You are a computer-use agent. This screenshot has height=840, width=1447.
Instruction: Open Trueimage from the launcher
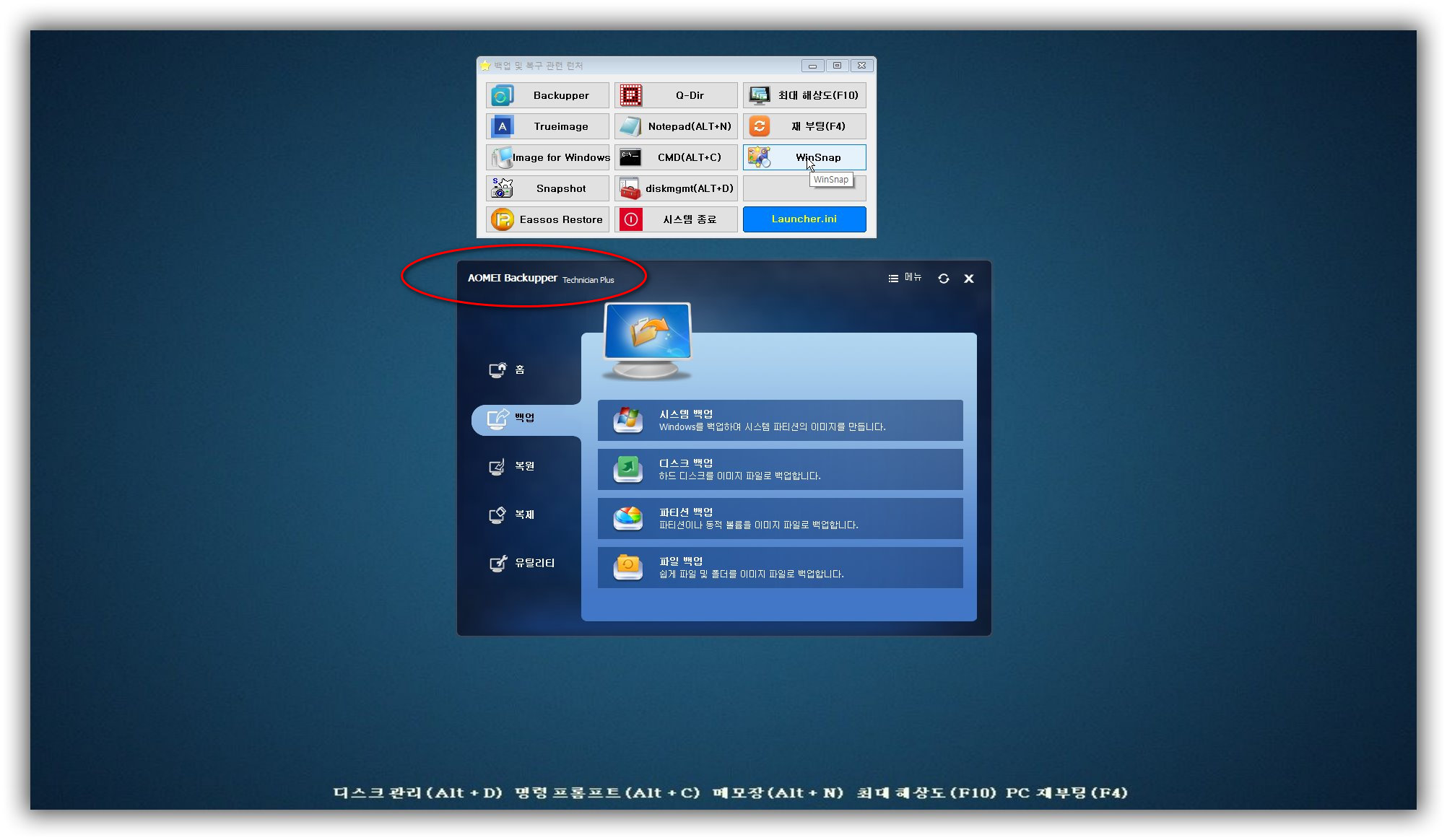pyautogui.click(x=547, y=126)
